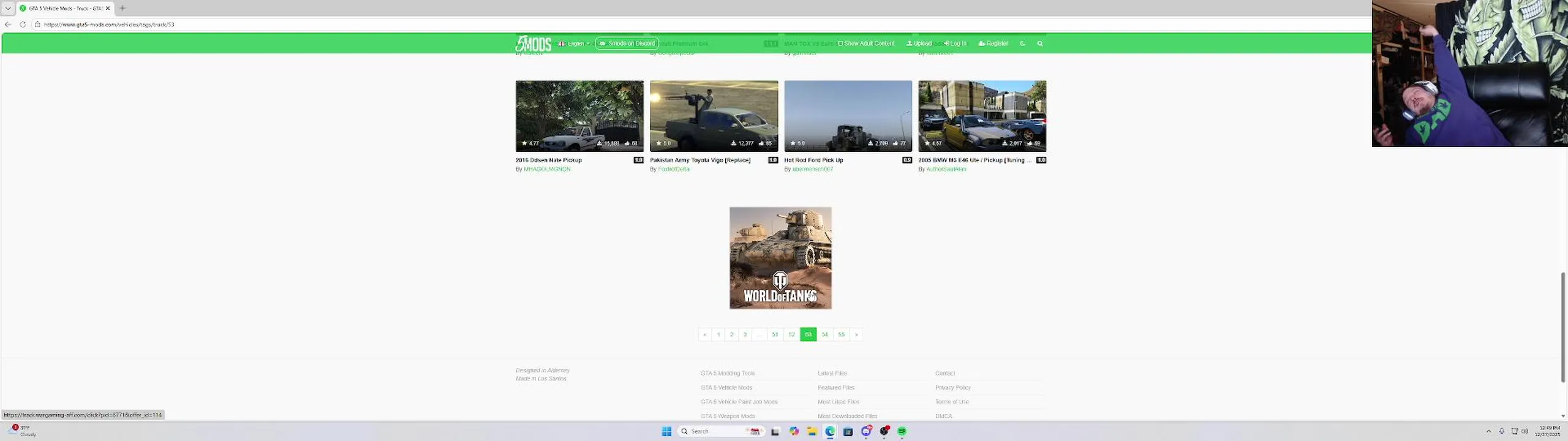1568x441 pixels.
Task: Open the English language dropdown
Action: pos(573,43)
